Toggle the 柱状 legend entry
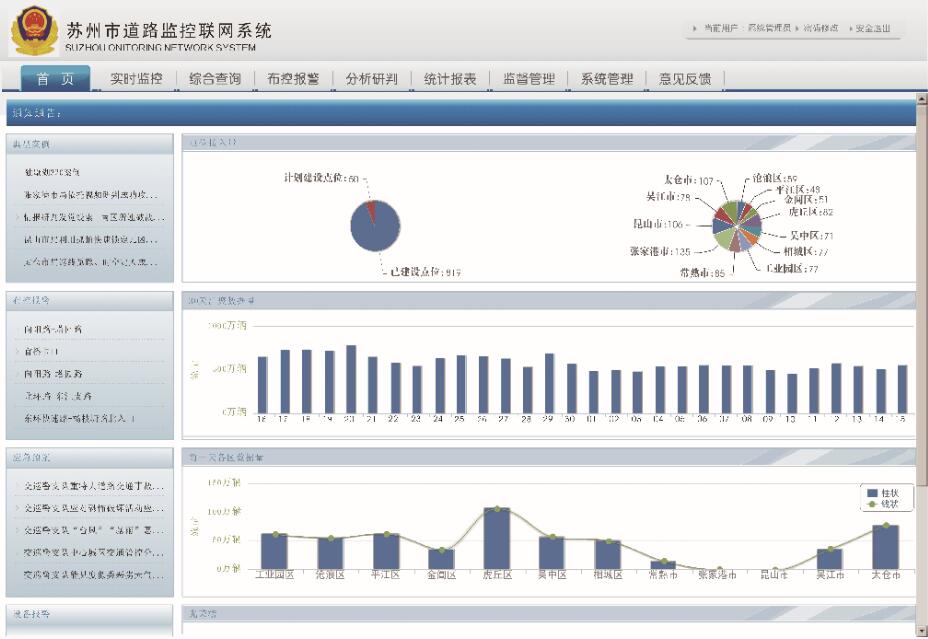This screenshot has width=928, height=639. 882,493
